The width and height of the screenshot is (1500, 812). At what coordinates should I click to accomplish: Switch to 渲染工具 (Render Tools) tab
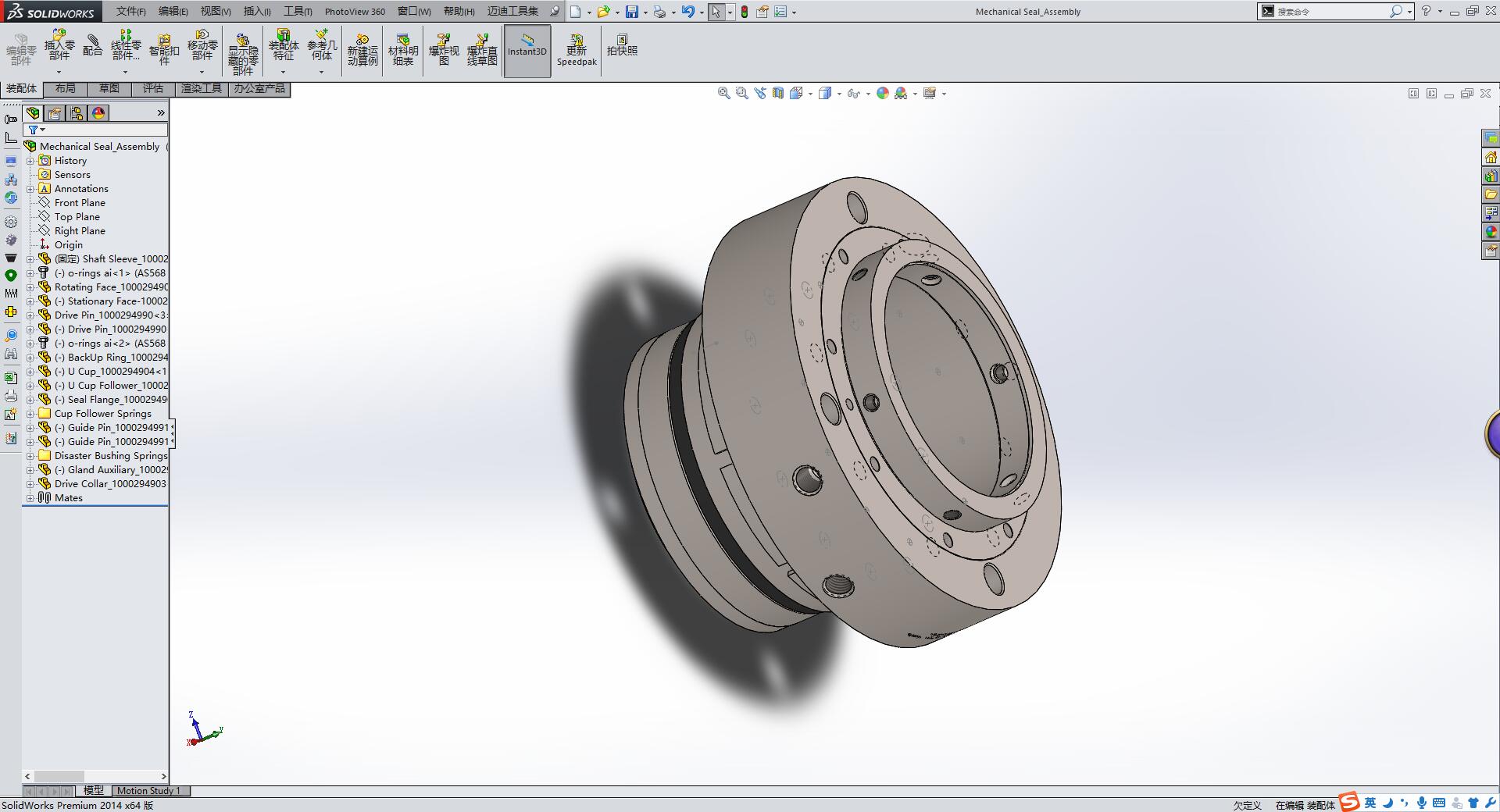click(202, 89)
